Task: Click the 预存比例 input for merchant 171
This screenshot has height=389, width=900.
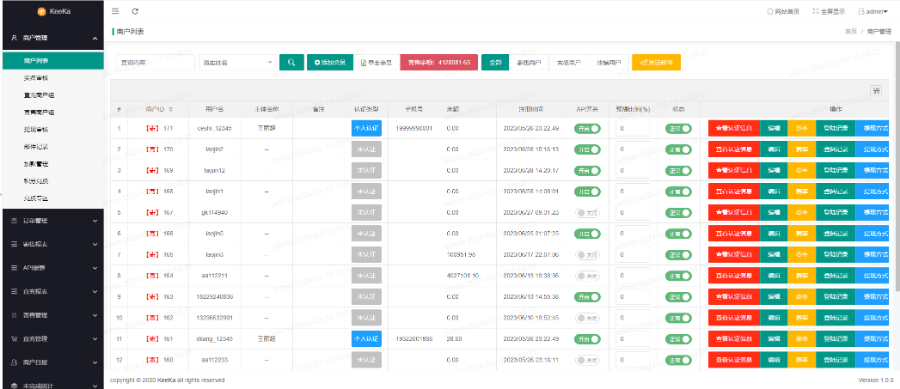Action: 633,129
